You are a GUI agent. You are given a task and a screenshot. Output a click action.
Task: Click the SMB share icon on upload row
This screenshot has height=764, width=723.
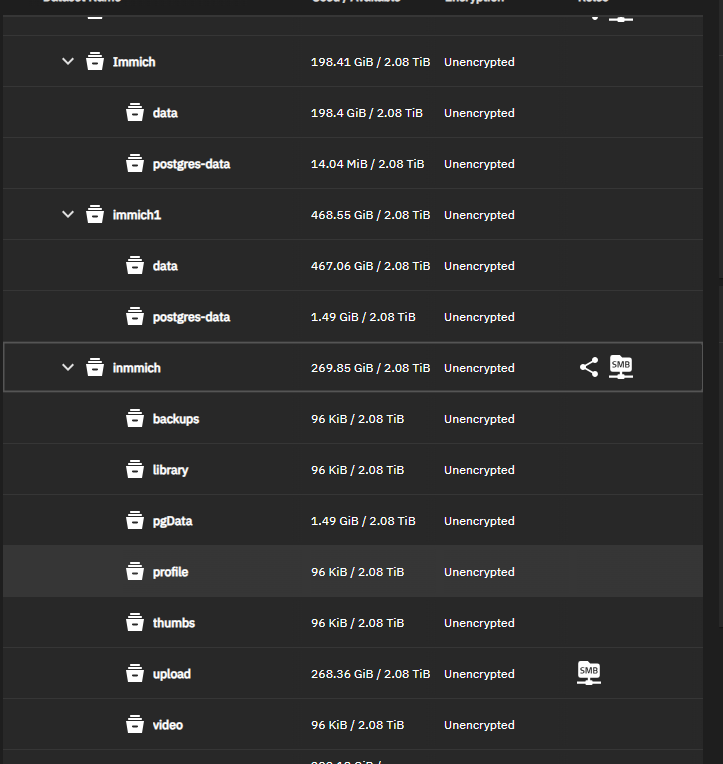589,673
